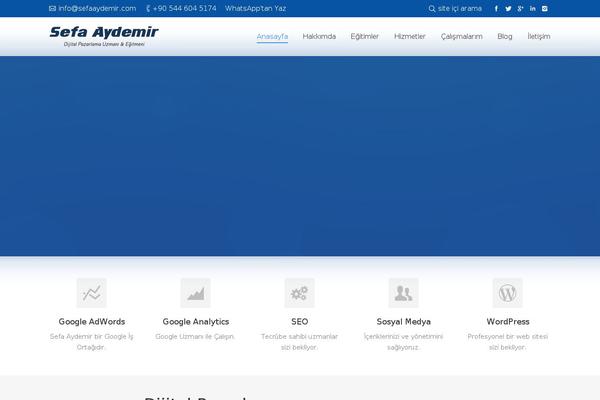The height and width of the screenshot is (400, 600).
Task: Open the LinkedIn social icon
Action: [533, 8]
